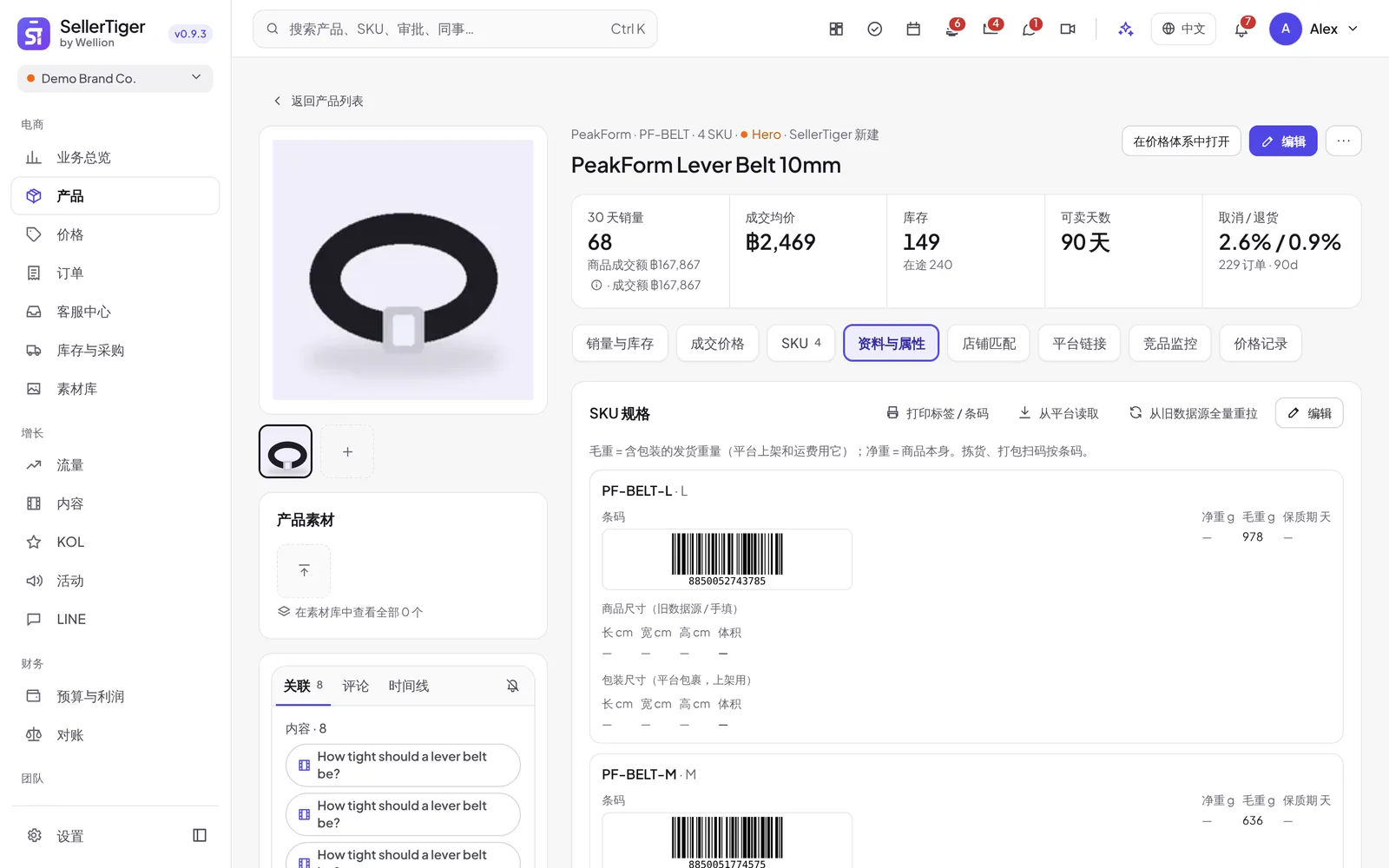Open 预算与利润 in the sidebar
1389x868 pixels.
click(115, 696)
